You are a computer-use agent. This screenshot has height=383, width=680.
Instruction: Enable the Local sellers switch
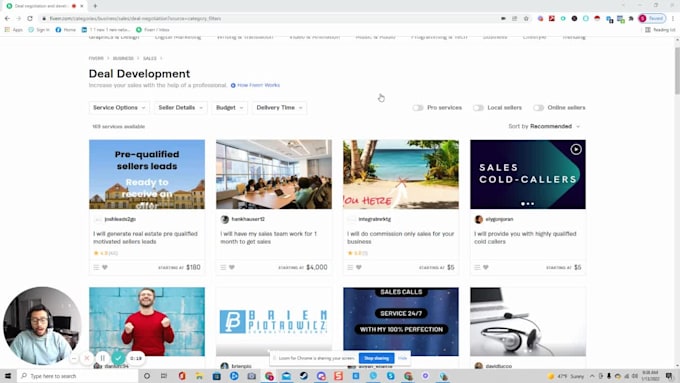(x=478, y=108)
